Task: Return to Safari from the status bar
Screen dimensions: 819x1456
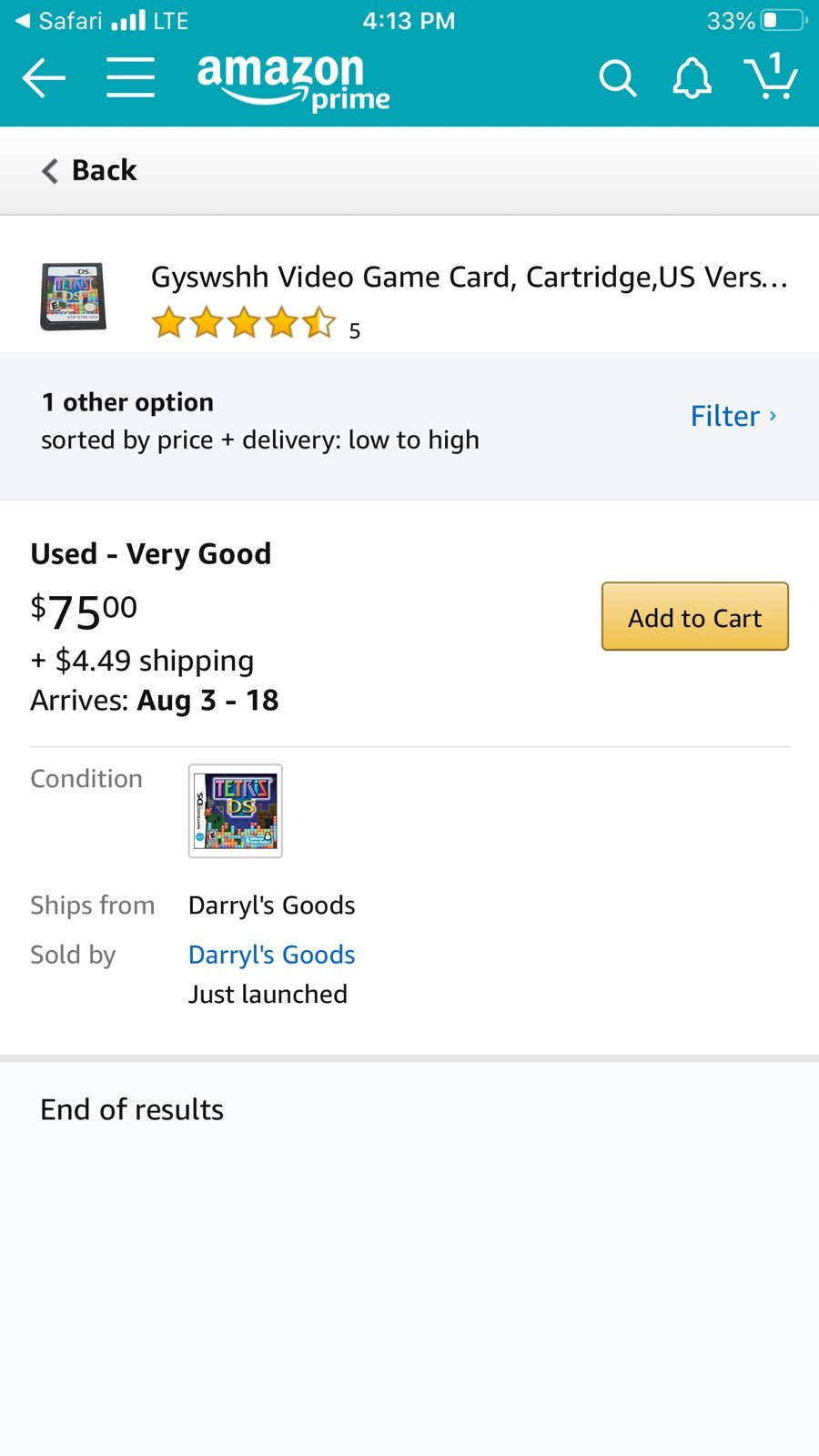Action: (x=59, y=20)
